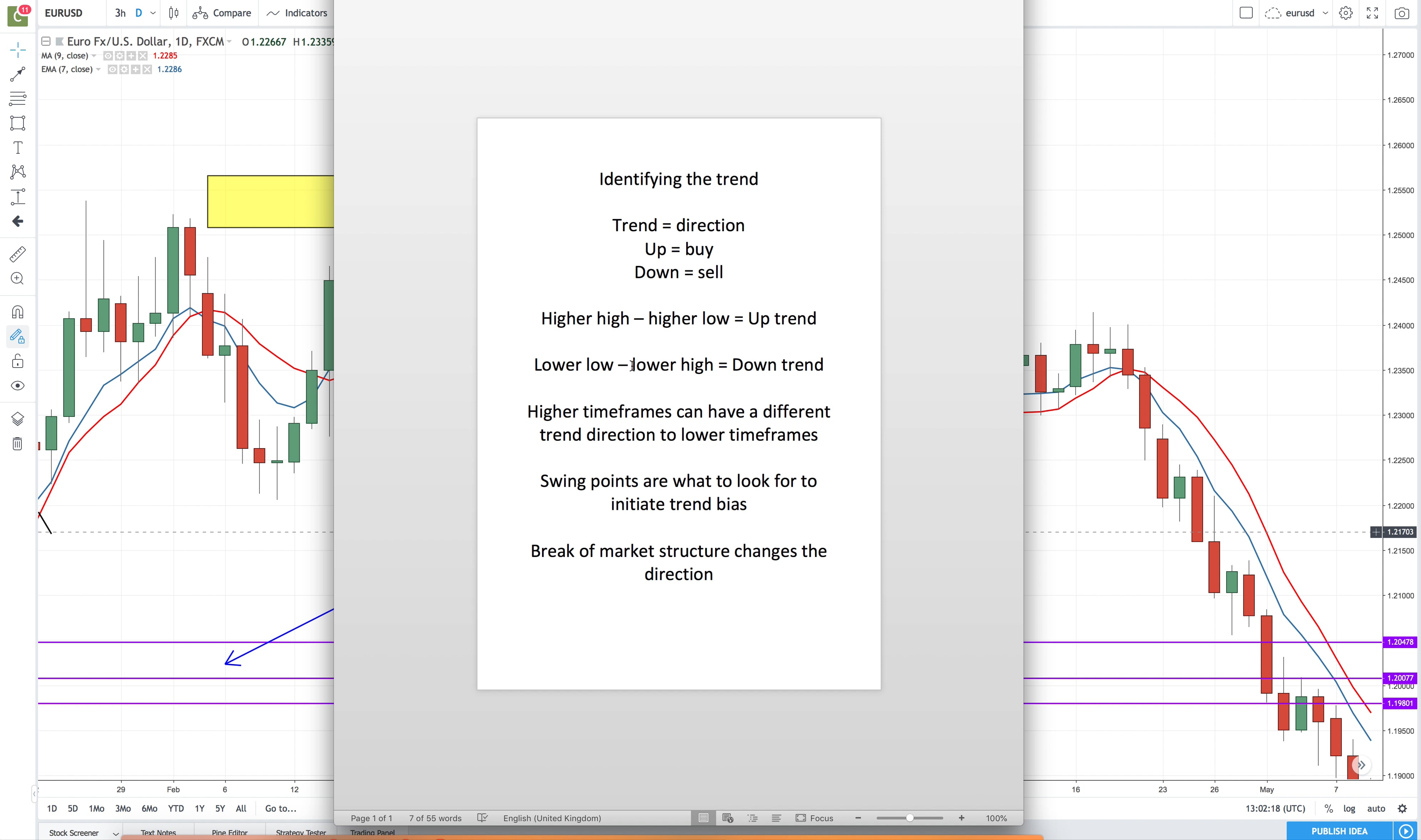Toggle hide all drawings eye icon

pos(17,386)
